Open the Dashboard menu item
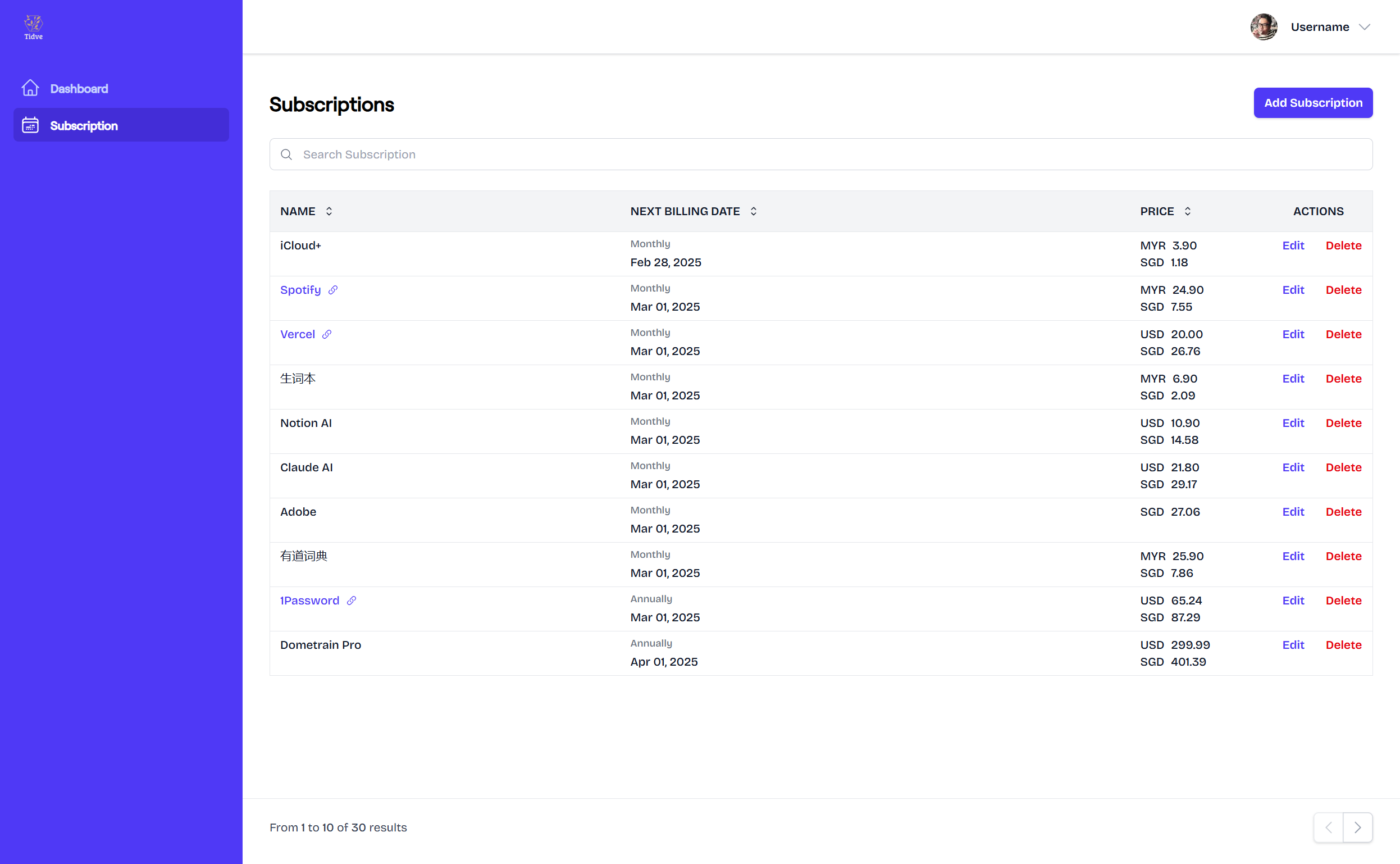Image resolution: width=1400 pixels, height=864 pixels. coord(121,88)
